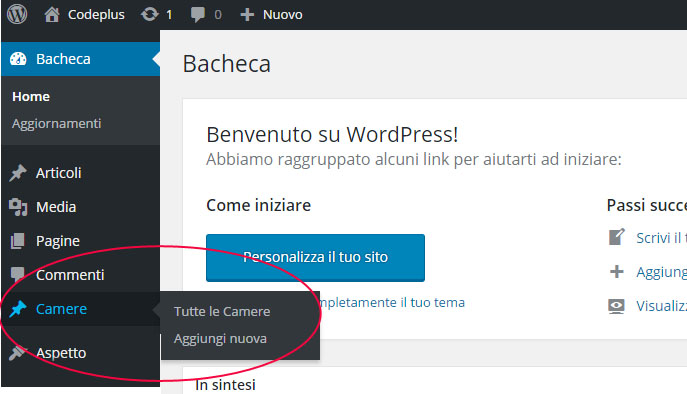Click the In sintesi widget title
The image size is (687, 394).
click(225, 385)
